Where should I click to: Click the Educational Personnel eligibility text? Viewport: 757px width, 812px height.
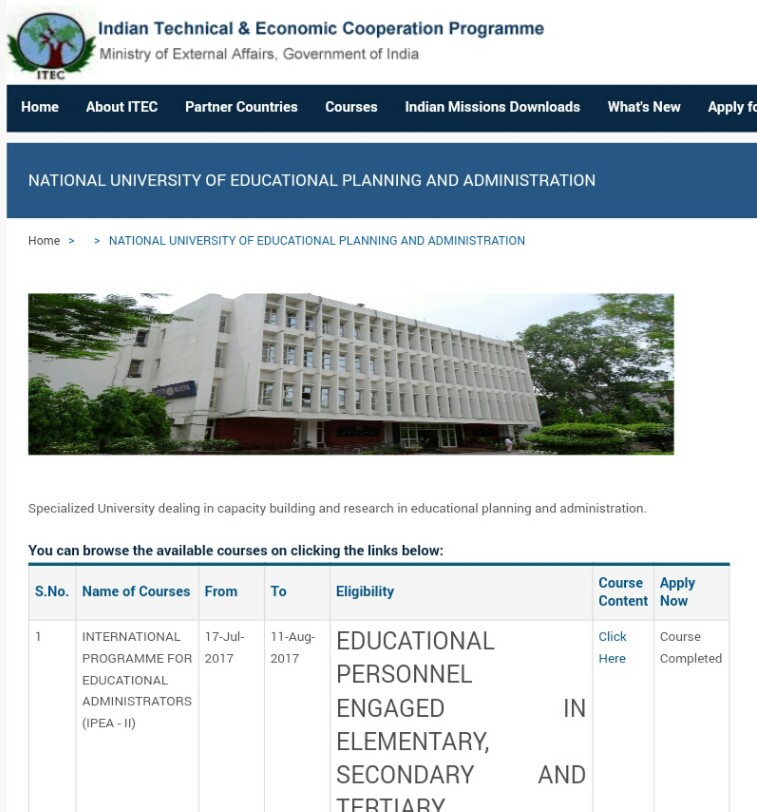pyautogui.click(x=461, y=720)
